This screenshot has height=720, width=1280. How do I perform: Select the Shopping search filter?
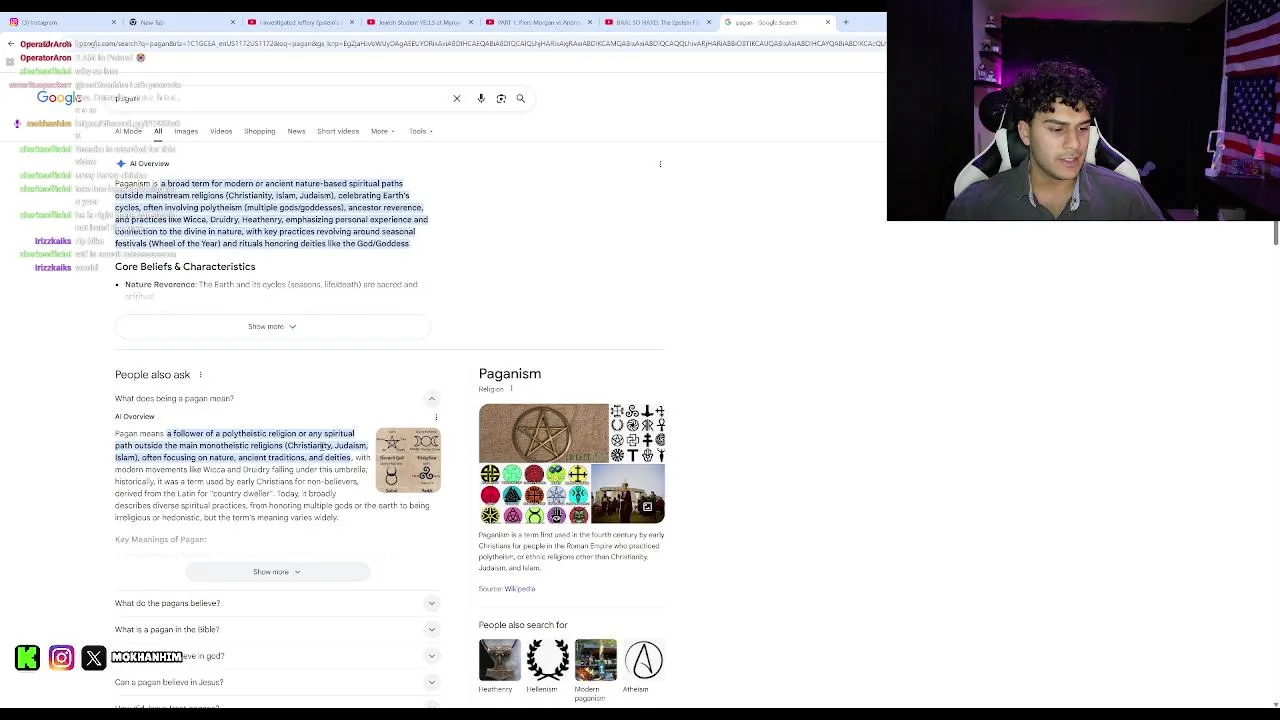(x=259, y=132)
